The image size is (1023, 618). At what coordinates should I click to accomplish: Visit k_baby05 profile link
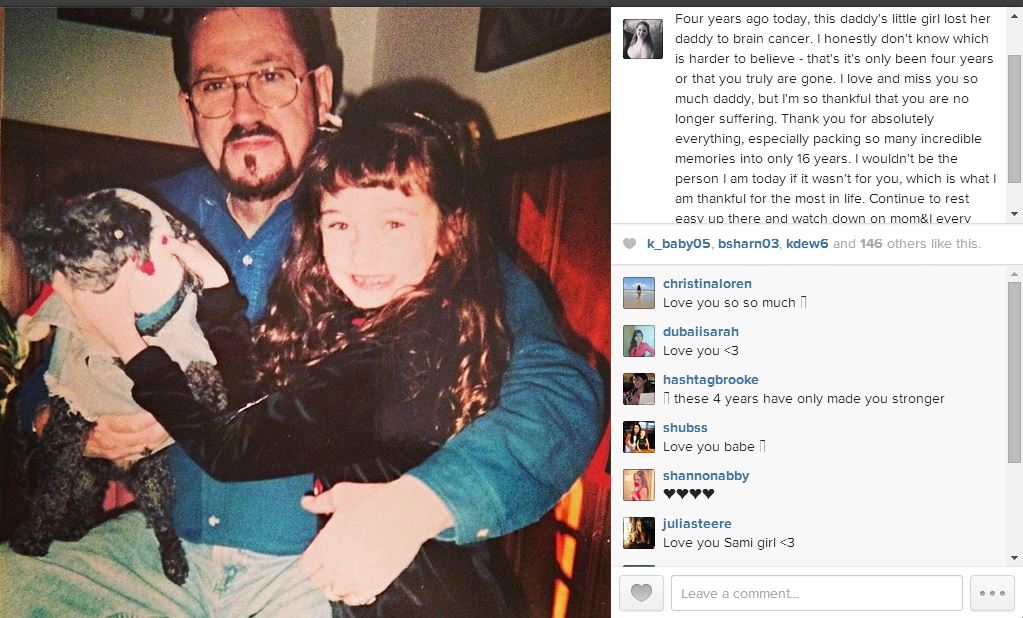pos(679,243)
